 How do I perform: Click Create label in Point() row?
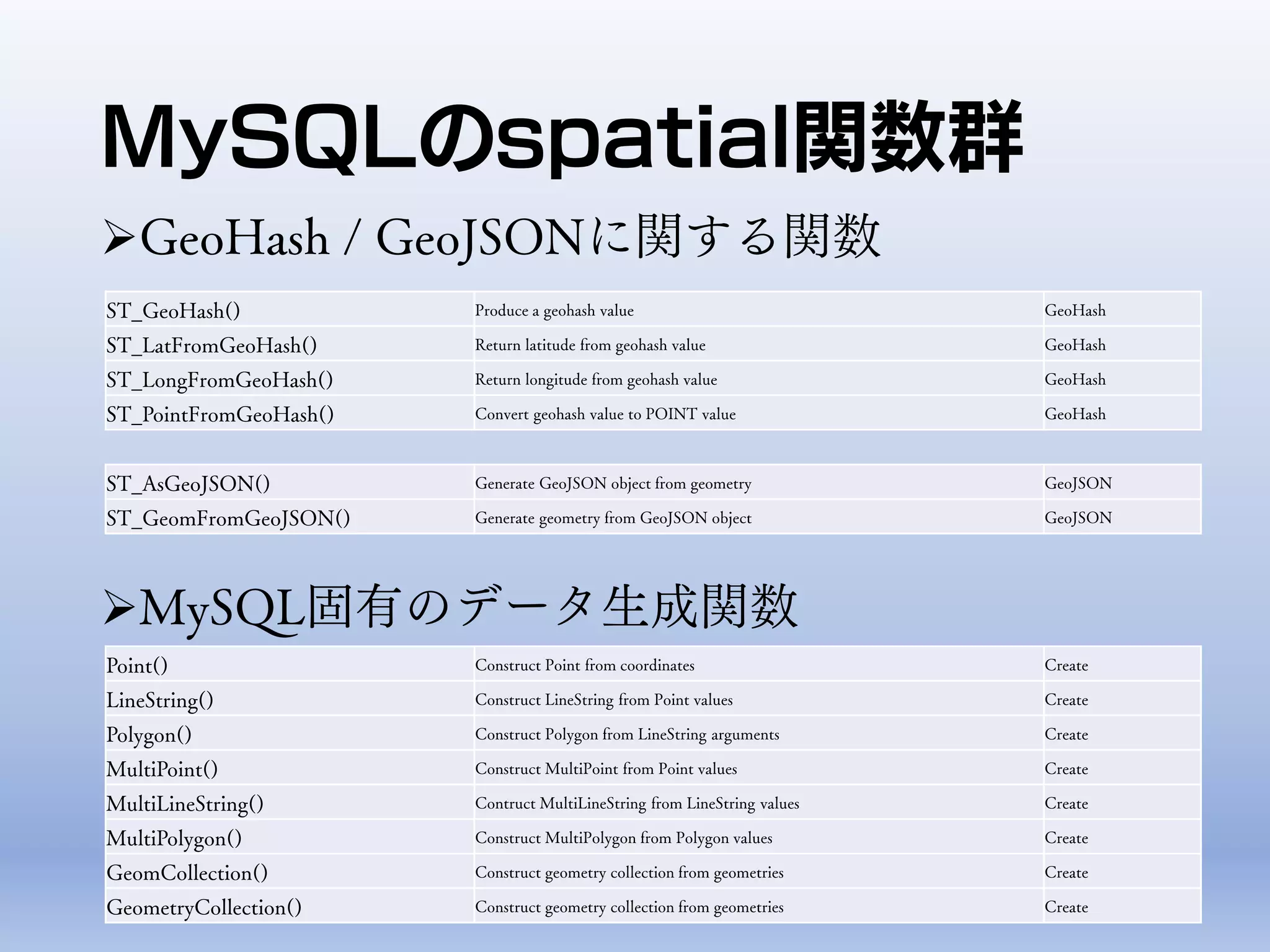[x=1067, y=665]
